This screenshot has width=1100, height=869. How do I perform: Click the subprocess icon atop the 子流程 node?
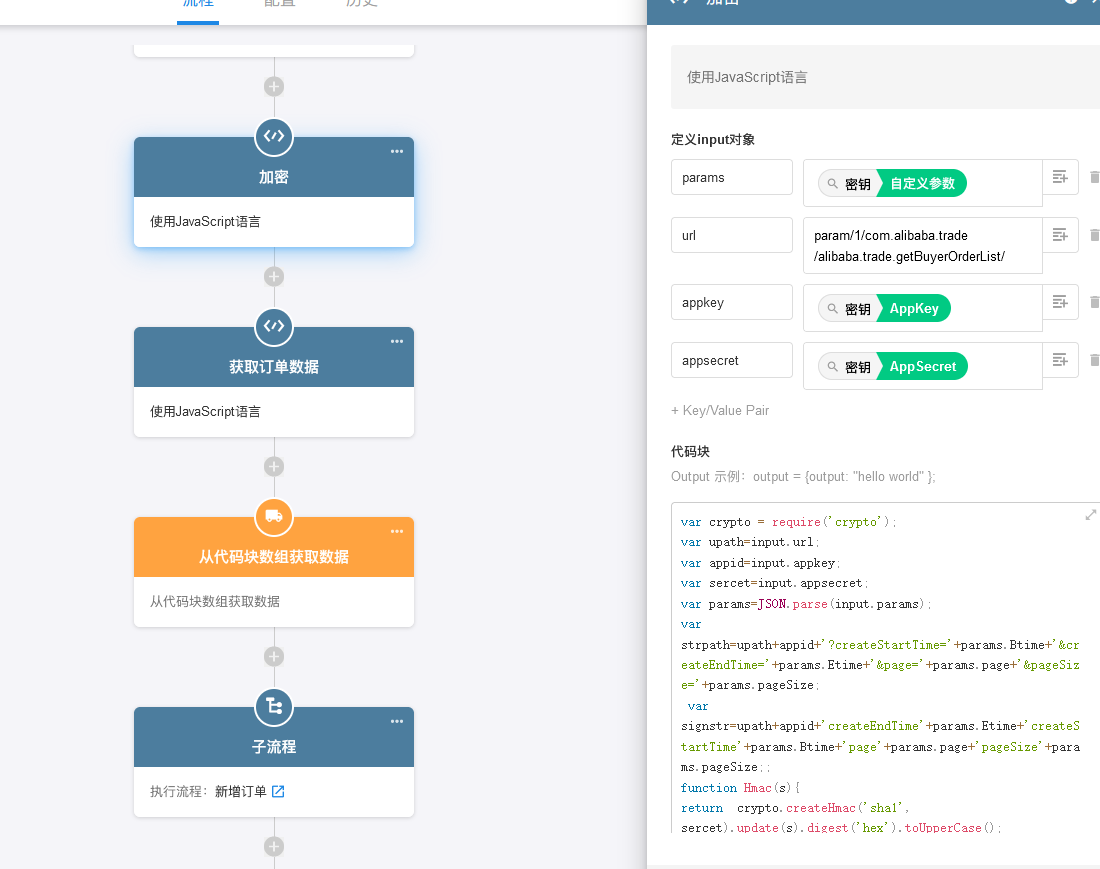(274, 706)
